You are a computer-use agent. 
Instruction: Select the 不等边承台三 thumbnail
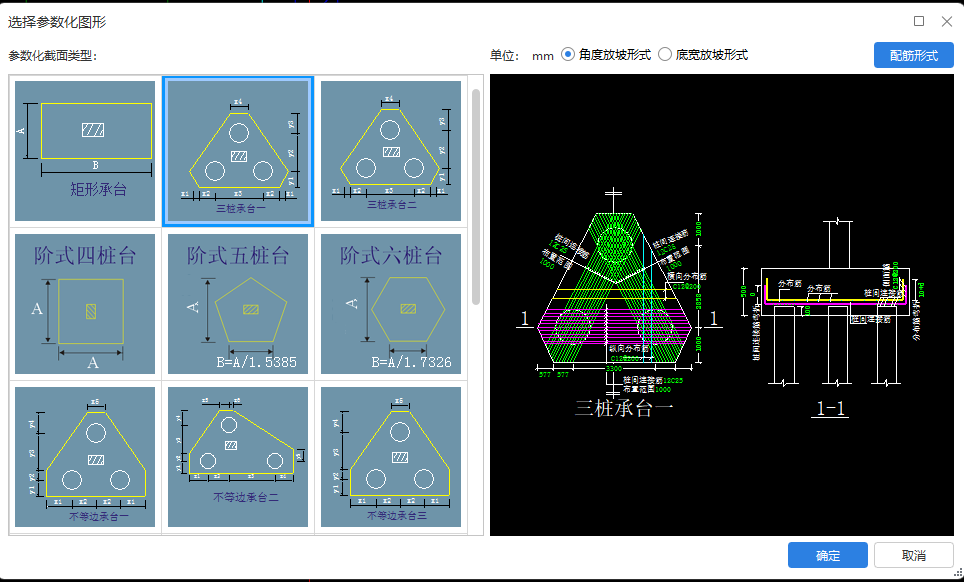pos(391,457)
